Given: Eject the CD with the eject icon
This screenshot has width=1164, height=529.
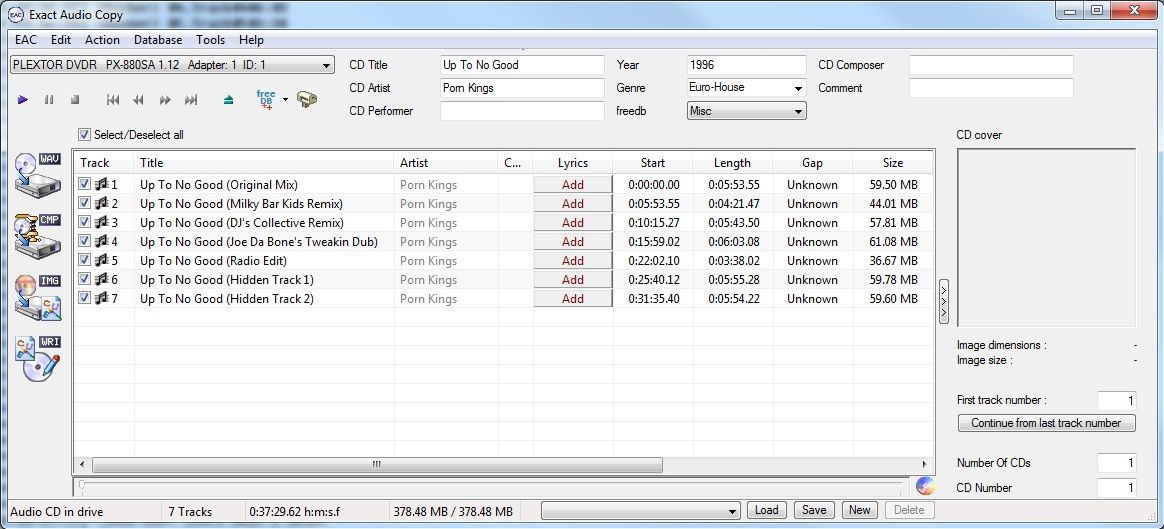Looking at the screenshot, I should coord(229,99).
